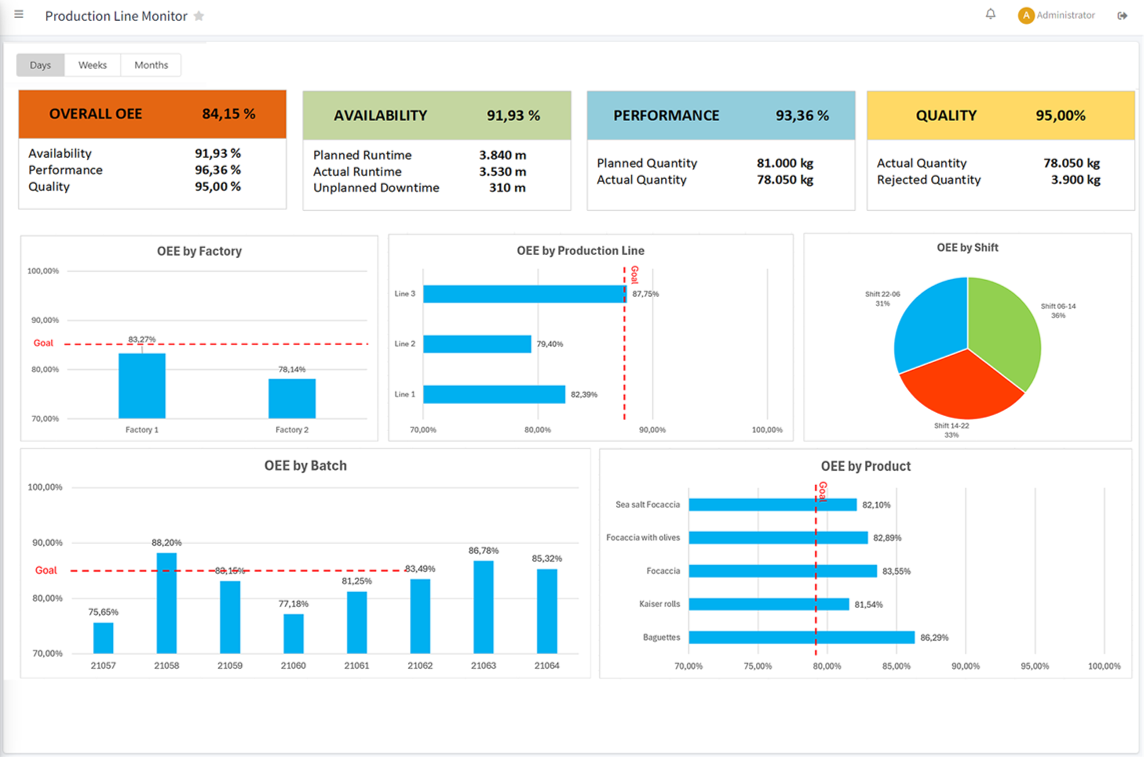Switch to the Weeks tab
1144x757 pixels.
click(92, 65)
